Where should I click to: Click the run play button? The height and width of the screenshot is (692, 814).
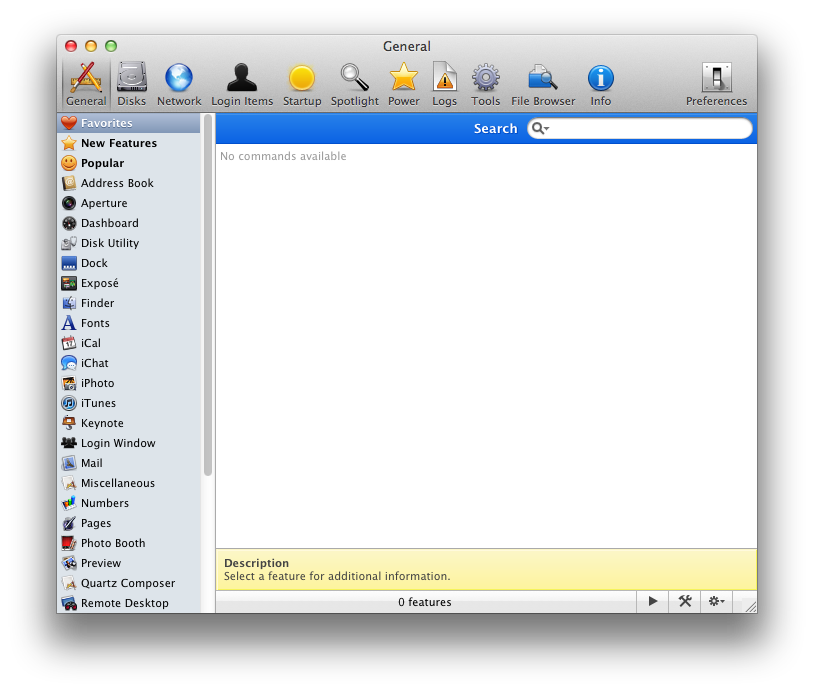[653, 601]
